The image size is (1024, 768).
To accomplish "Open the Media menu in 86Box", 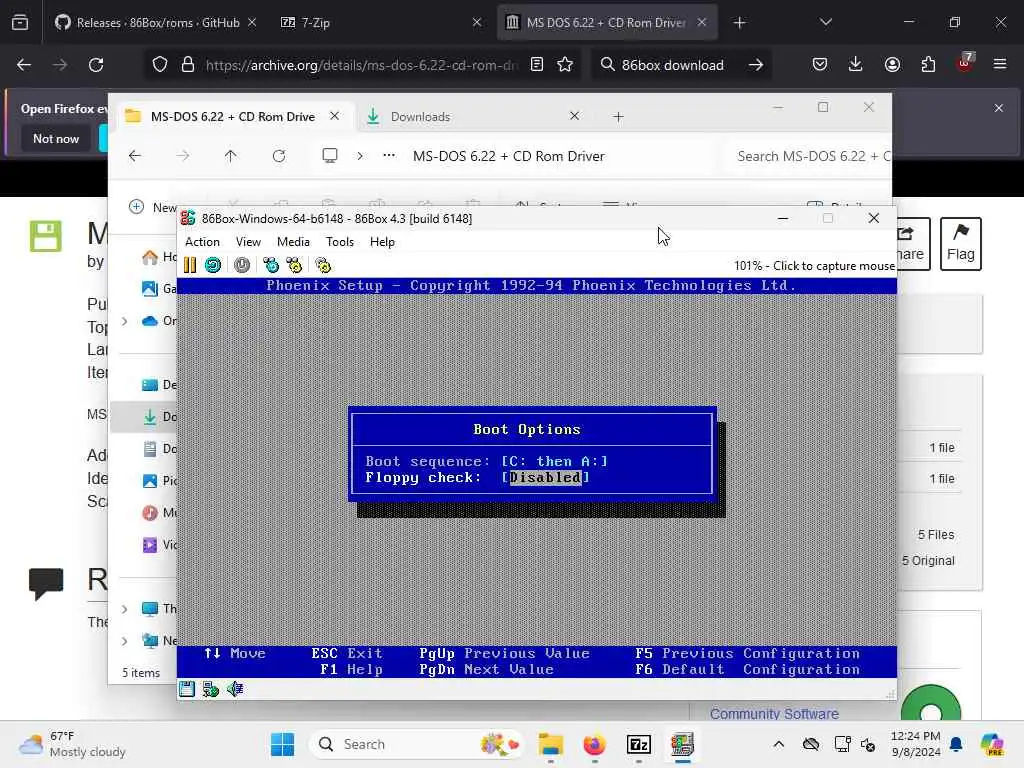I will [293, 242].
